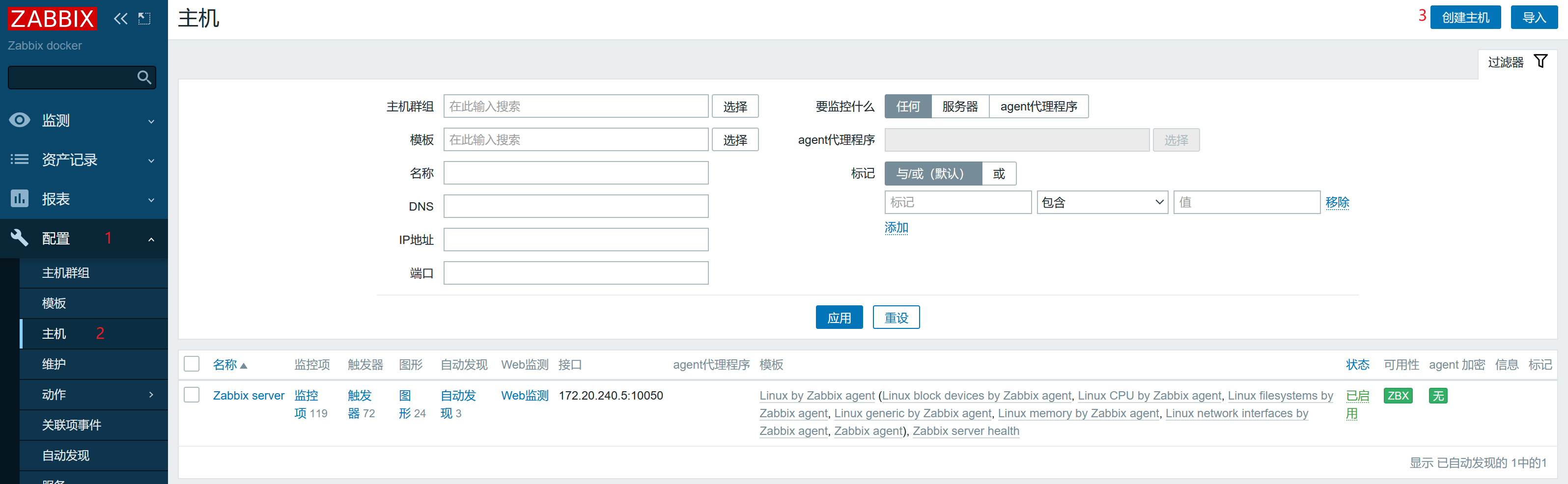This screenshot has height=484, width=1568.
Task: Click the 移除 tag link
Action: (1337, 202)
